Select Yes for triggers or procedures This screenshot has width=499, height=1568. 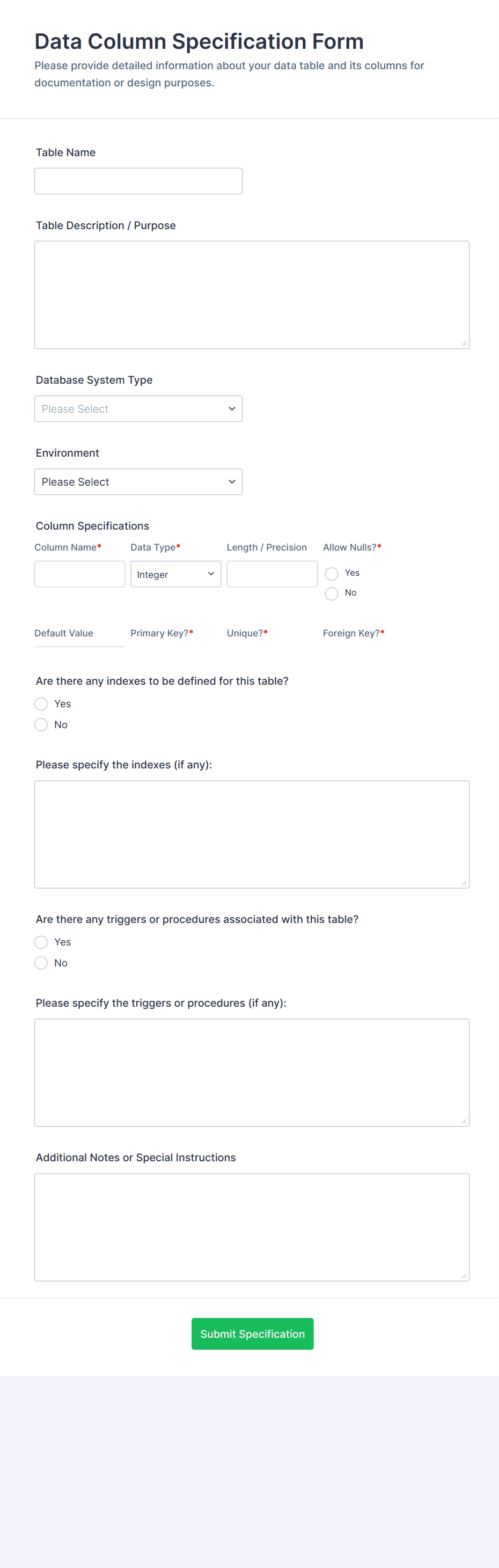point(41,942)
